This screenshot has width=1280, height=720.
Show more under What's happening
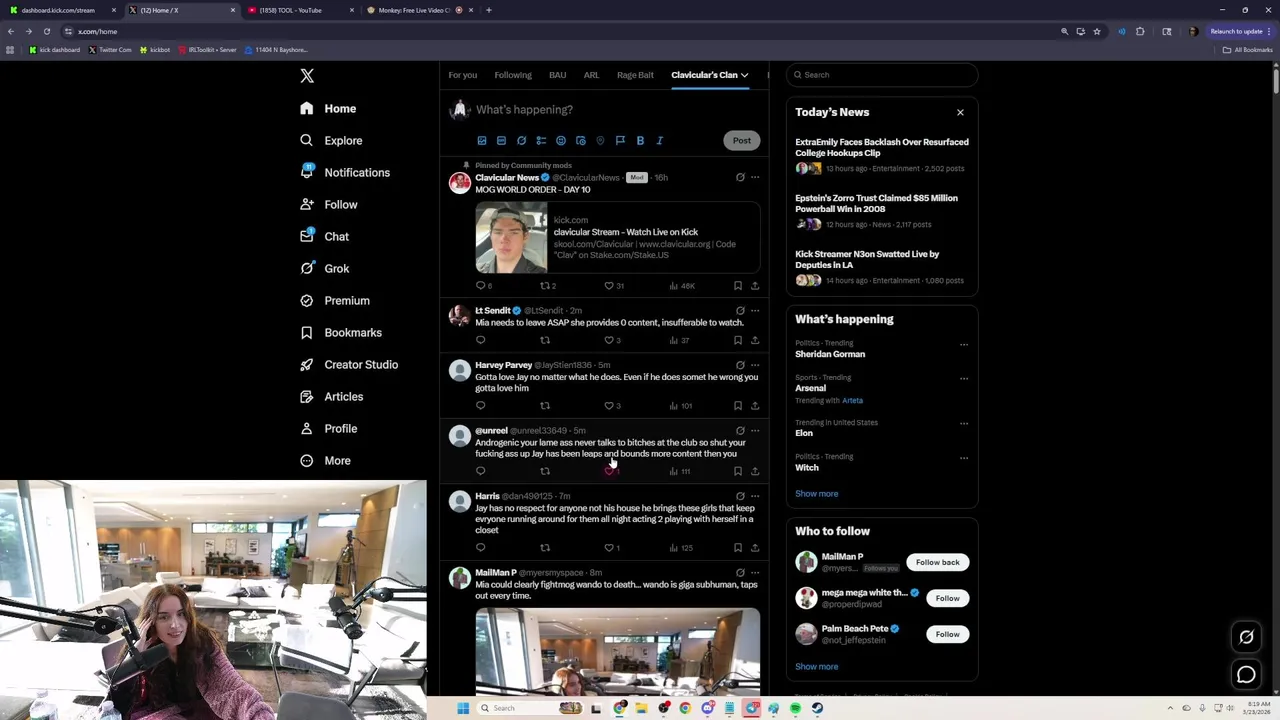(x=816, y=494)
